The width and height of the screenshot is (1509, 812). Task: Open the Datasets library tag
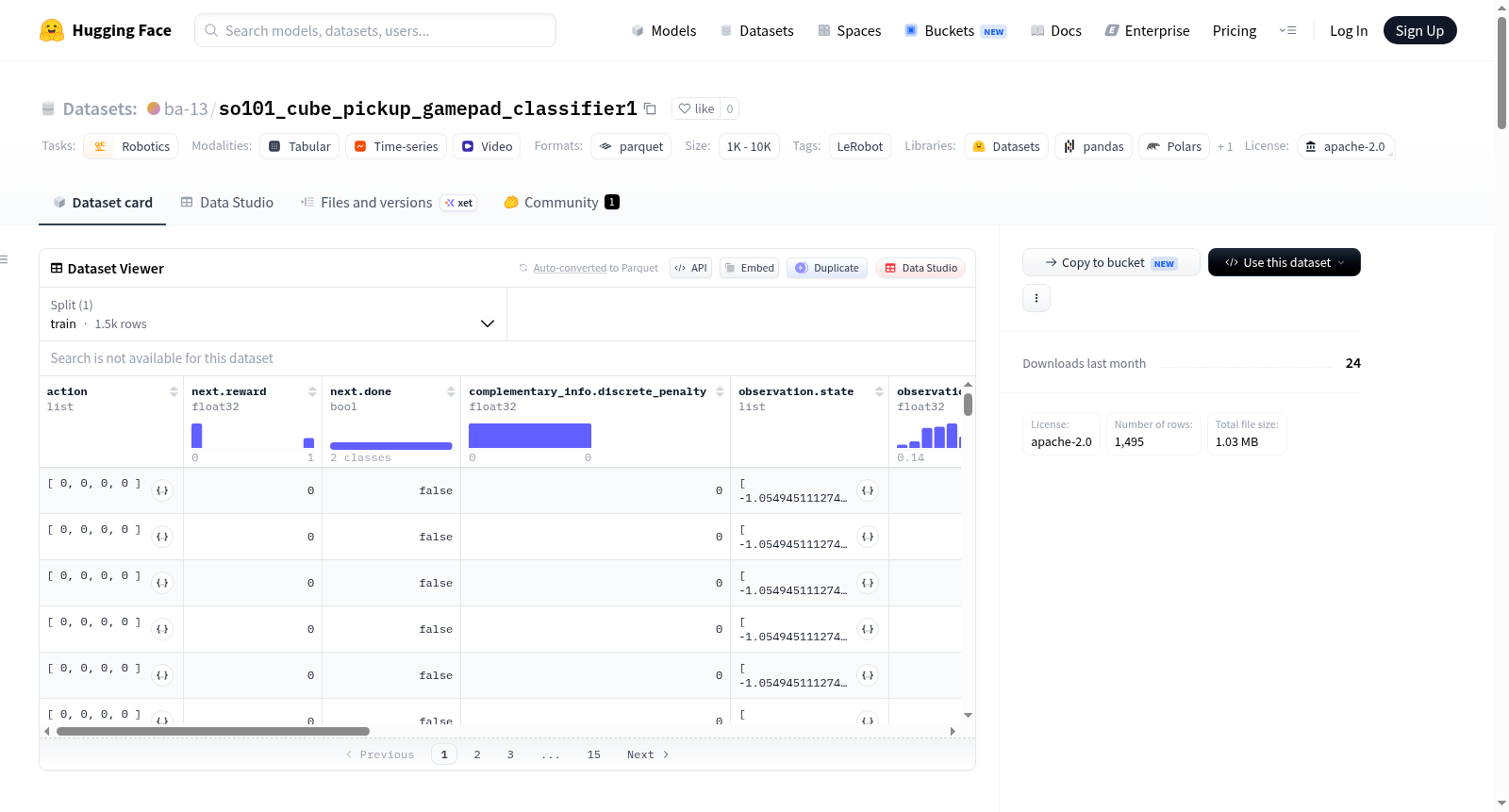1006,146
